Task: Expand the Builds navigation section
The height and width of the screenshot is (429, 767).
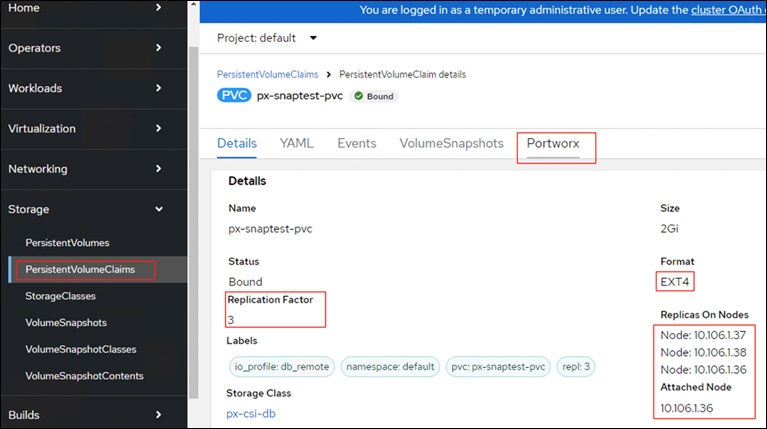Action: (93, 415)
